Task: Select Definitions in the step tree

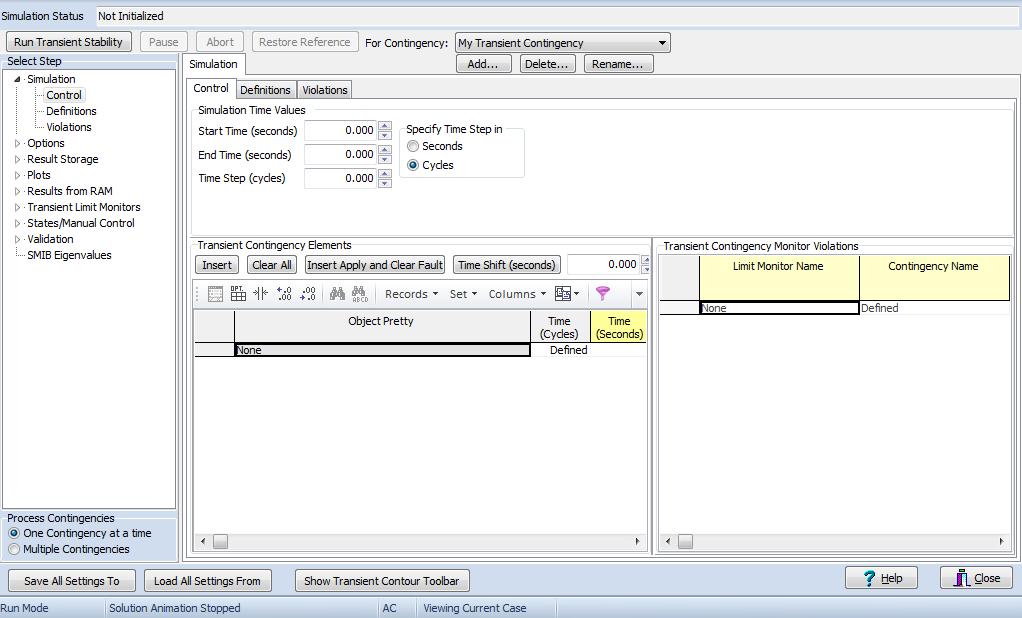Action: pyautogui.click(x=71, y=111)
